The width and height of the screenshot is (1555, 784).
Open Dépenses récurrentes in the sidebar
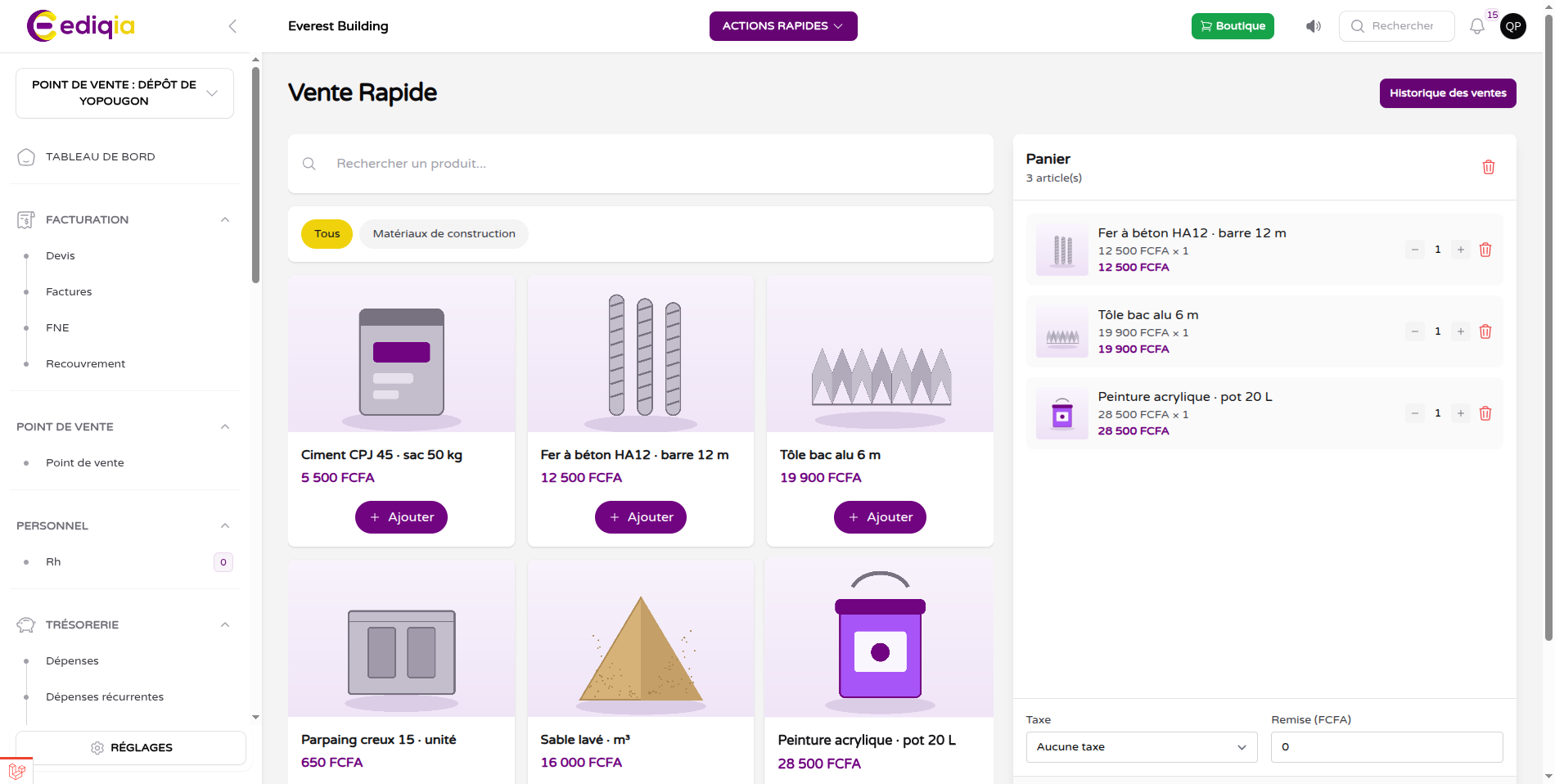[x=105, y=697]
